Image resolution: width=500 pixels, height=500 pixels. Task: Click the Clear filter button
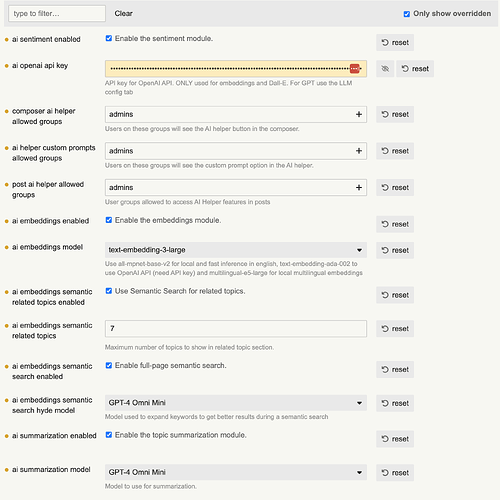pos(123,14)
